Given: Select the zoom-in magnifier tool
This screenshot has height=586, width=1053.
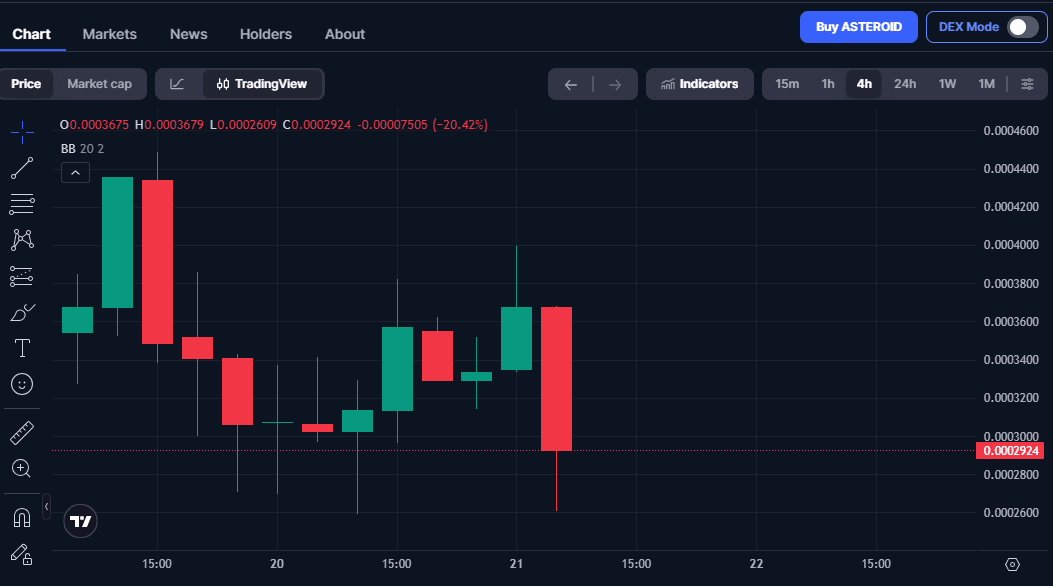Looking at the screenshot, I should point(21,468).
